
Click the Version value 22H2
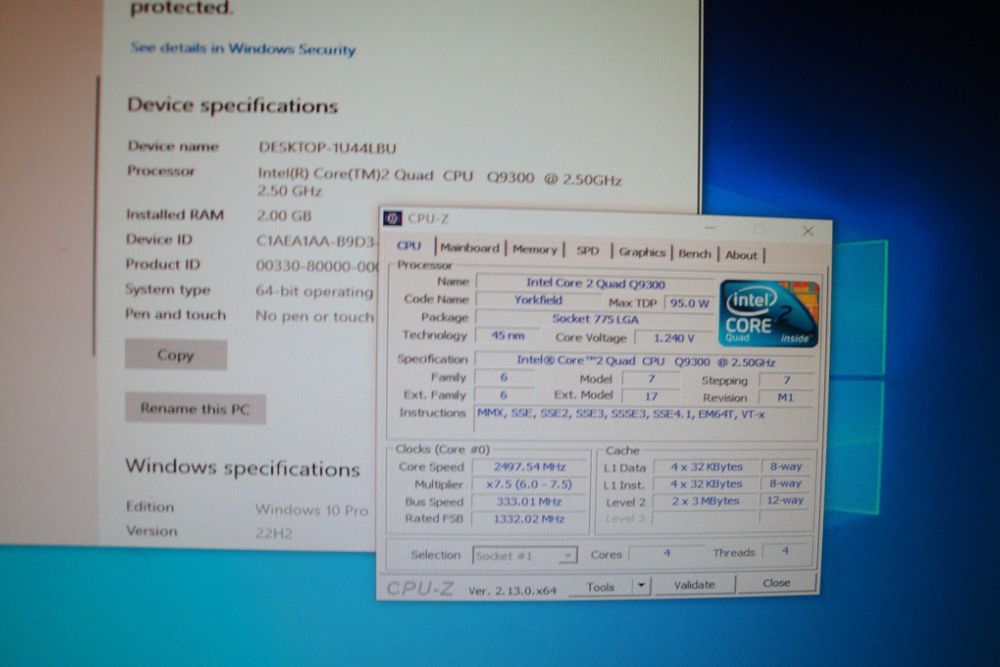[x=274, y=533]
